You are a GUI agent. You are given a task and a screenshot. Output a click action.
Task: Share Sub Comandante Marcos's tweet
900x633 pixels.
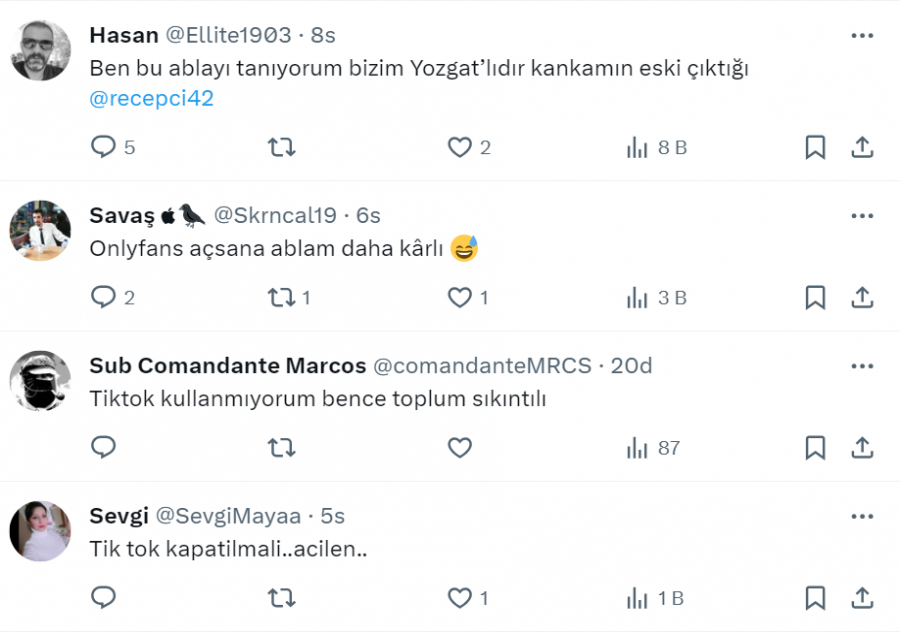click(x=862, y=448)
